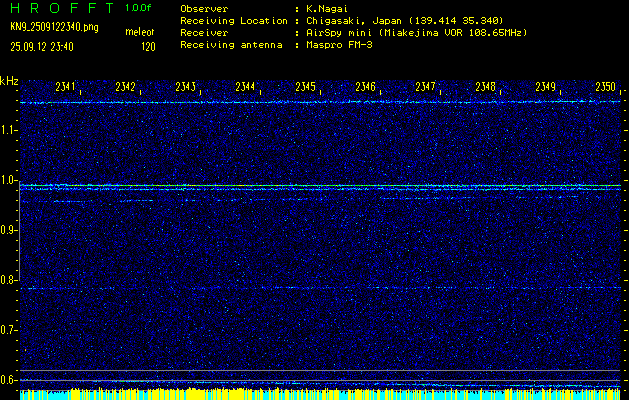Viewport: 629px width, 400px height.
Task: Click the Receiving Location label
Action: pos(234,20)
